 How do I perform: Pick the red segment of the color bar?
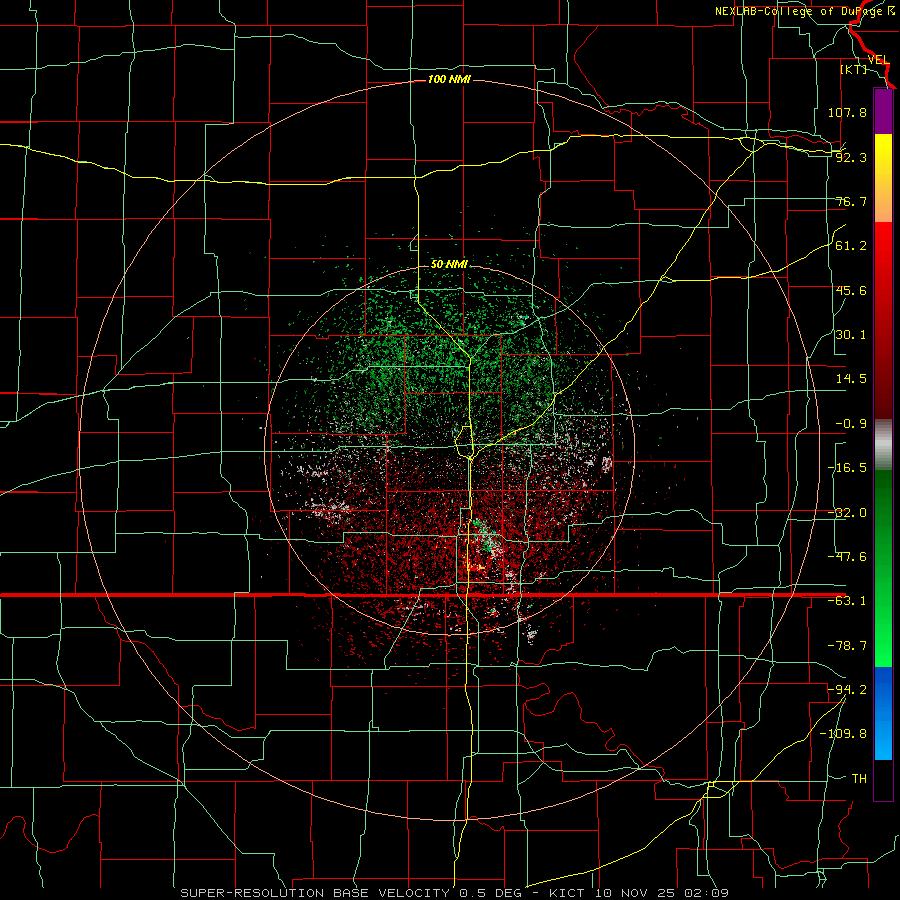point(883,320)
